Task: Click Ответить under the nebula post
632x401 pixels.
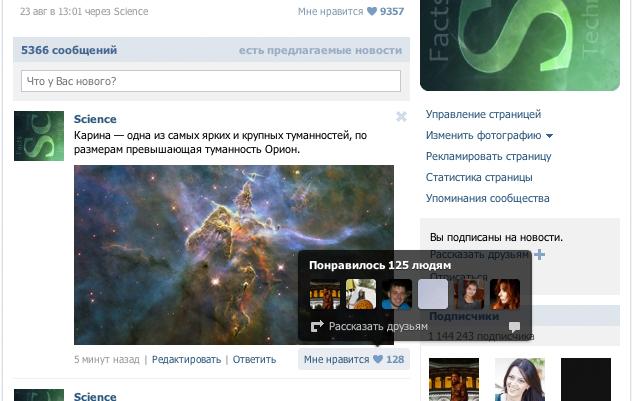Action: tap(254, 359)
